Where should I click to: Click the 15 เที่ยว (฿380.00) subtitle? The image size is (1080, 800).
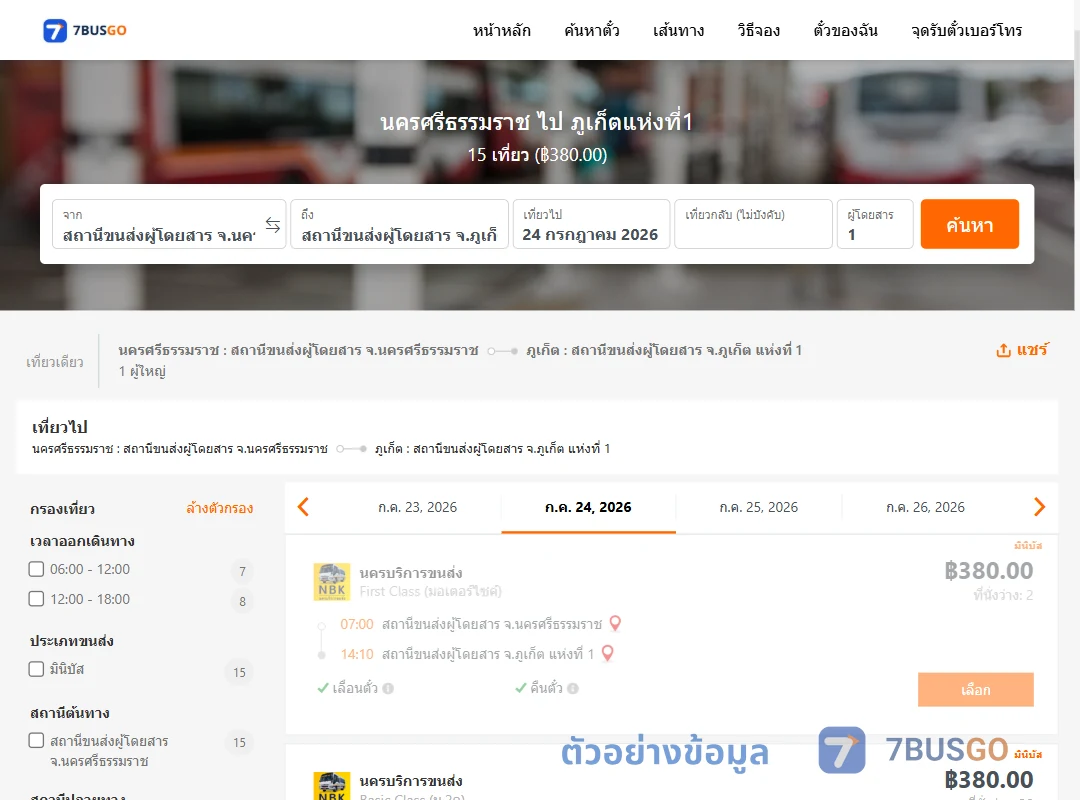[537, 154]
